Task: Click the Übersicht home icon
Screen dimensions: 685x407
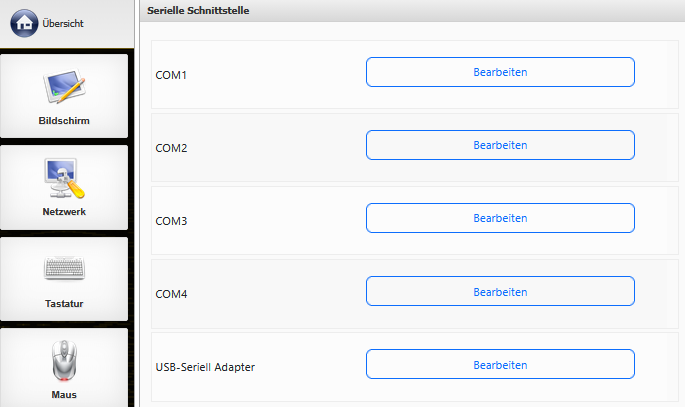Action: [25, 22]
